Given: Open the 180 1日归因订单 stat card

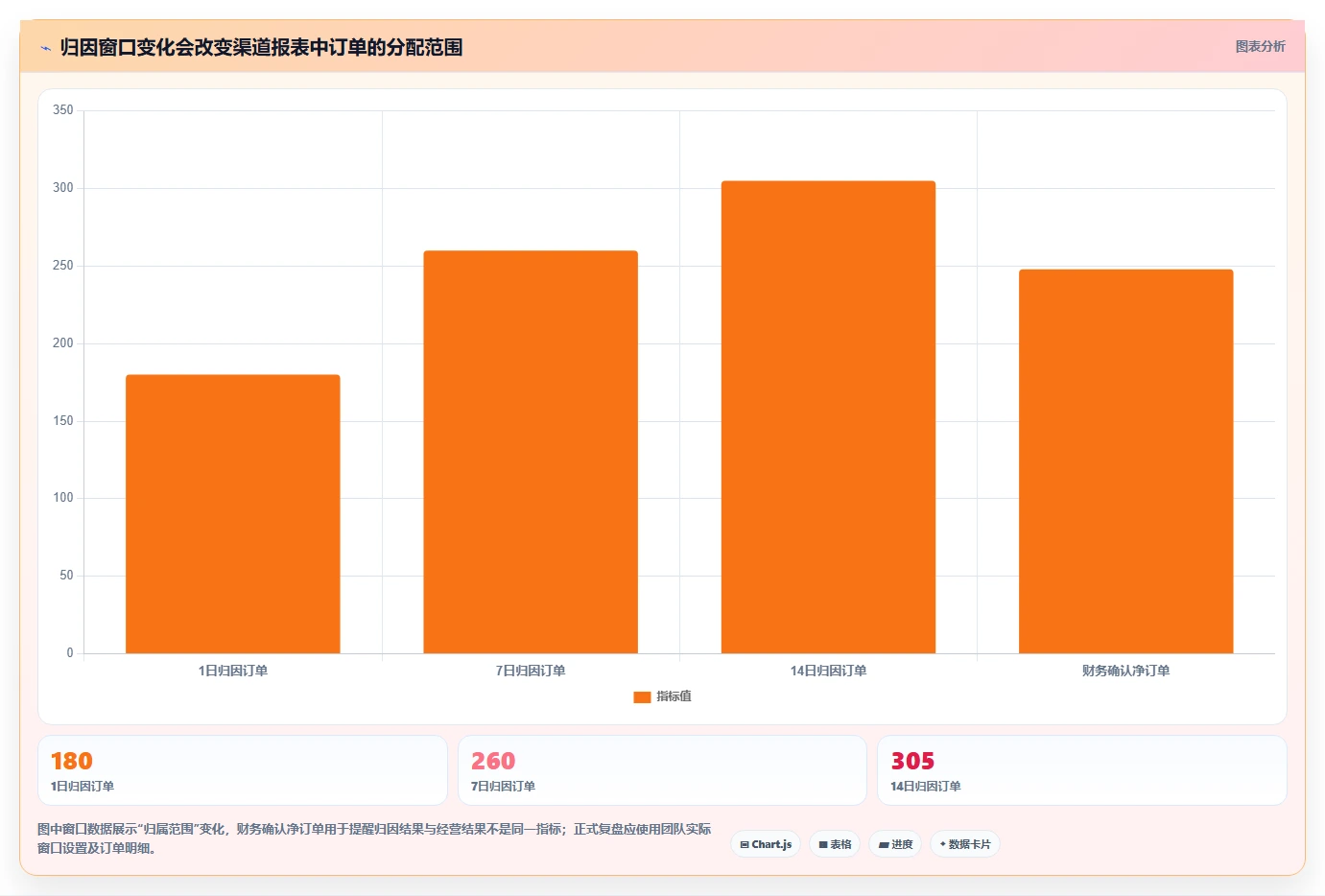Looking at the screenshot, I should coord(243,770).
